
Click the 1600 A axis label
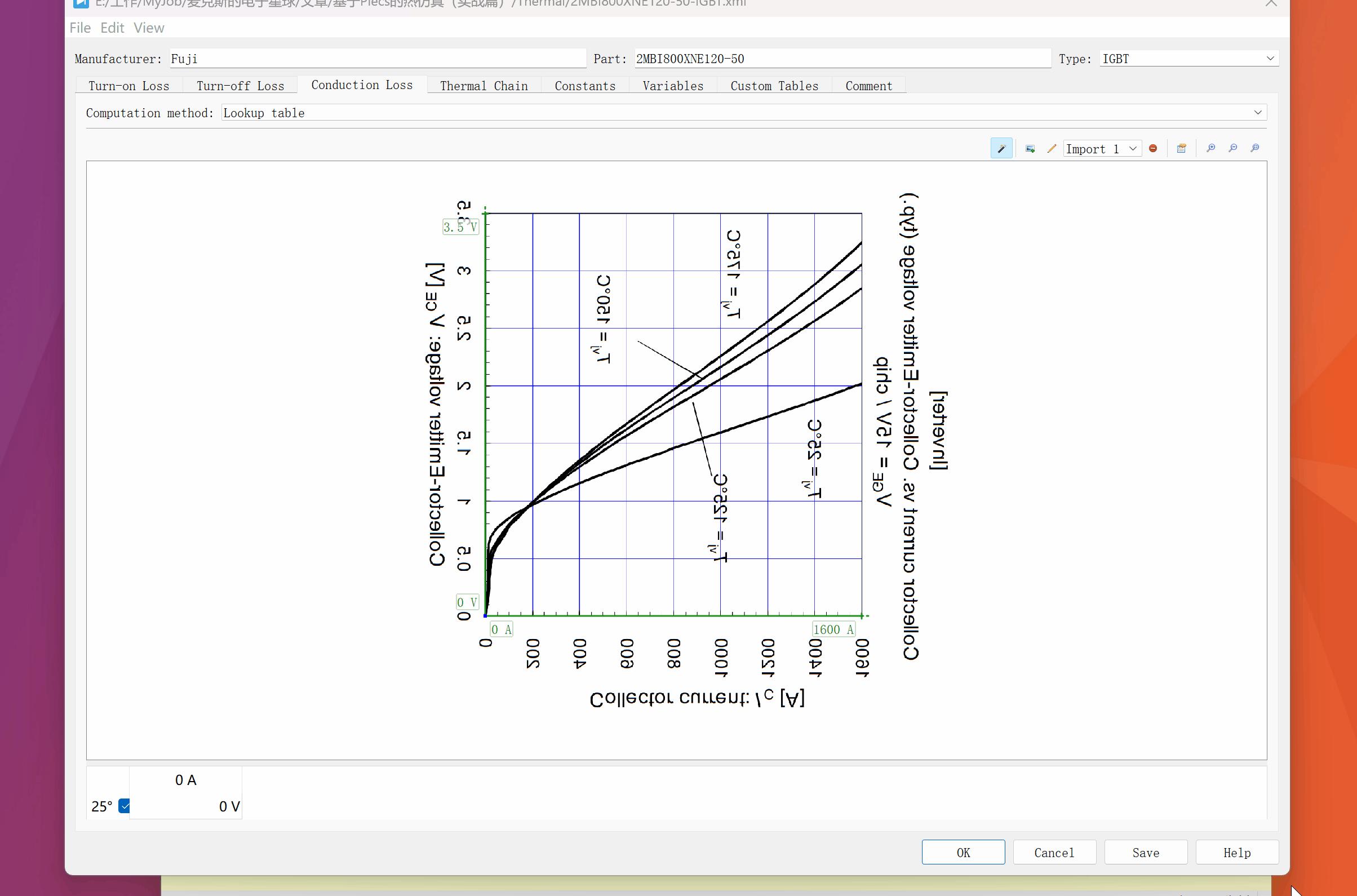(x=833, y=629)
